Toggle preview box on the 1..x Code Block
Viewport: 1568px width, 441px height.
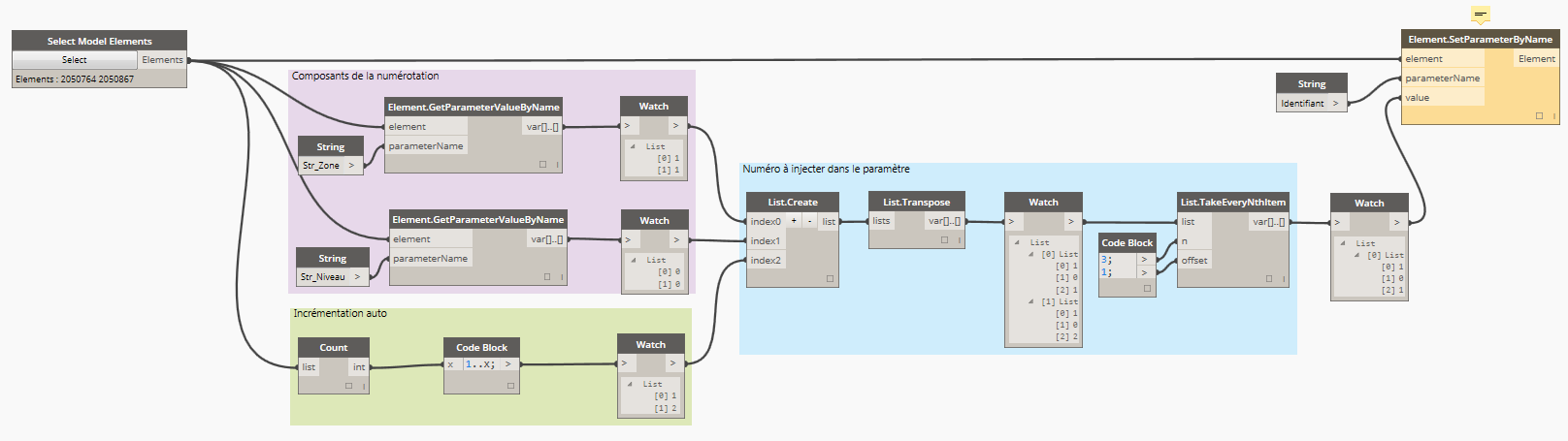coord(510,386)
